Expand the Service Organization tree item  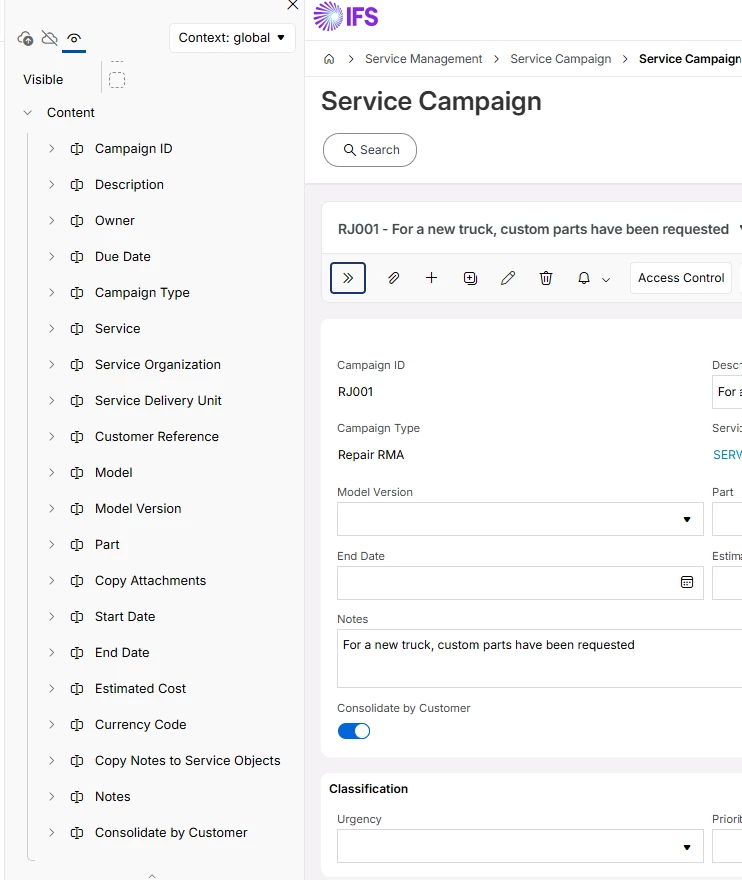(x=52, y=365)
